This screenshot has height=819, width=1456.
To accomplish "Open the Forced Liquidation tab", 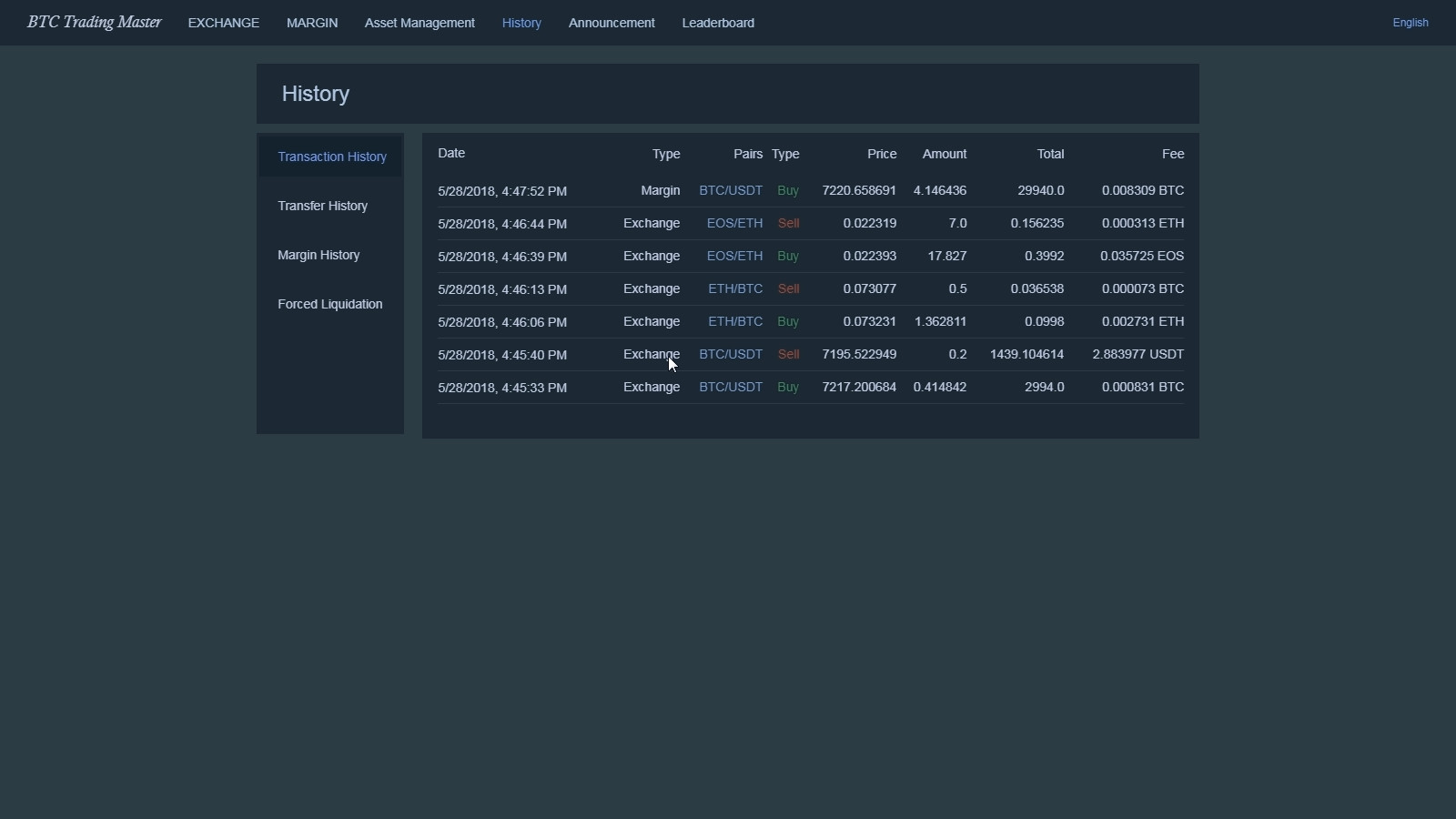I will (330, 304).
